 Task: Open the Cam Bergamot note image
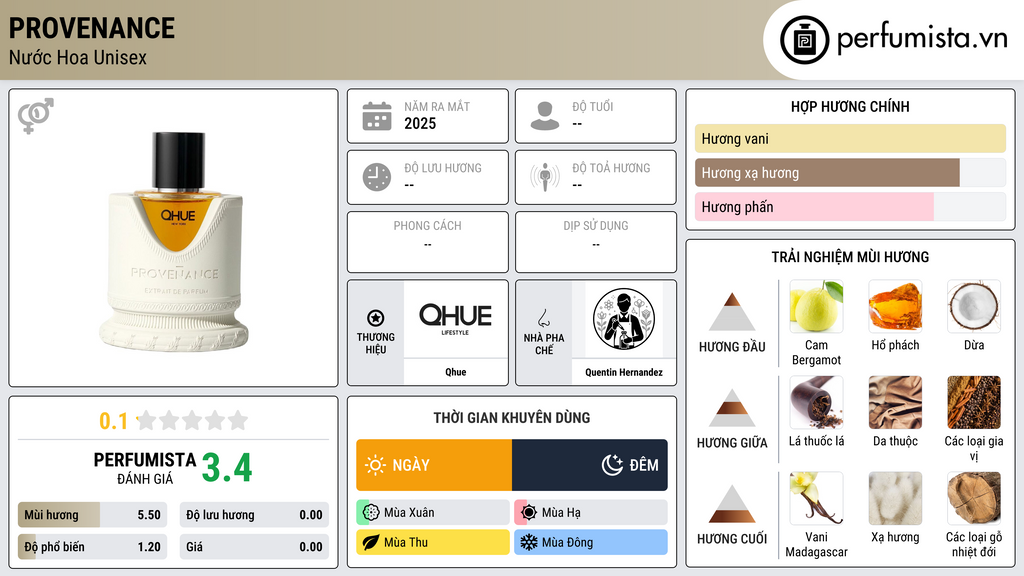pos(816,307)
